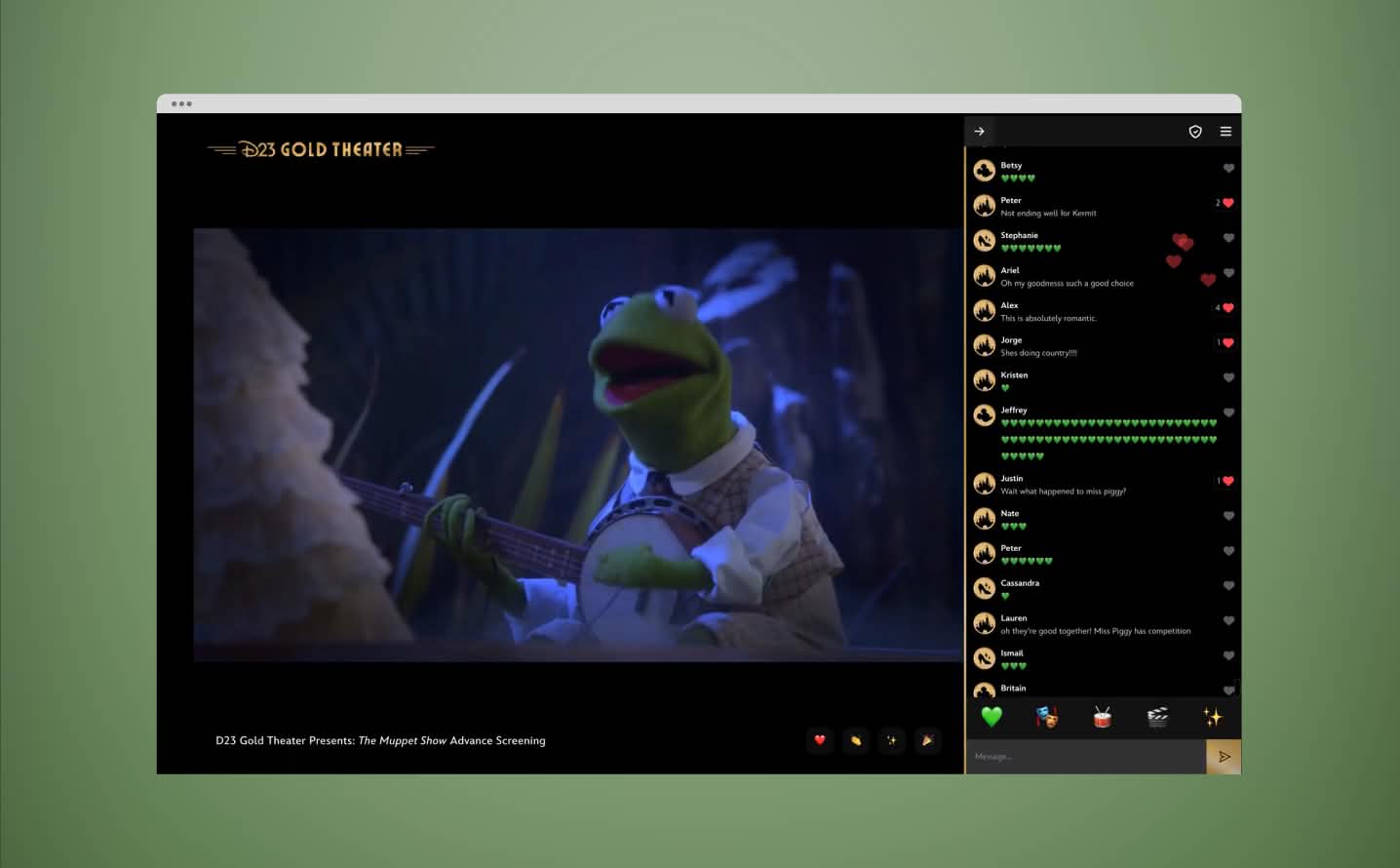The image size is (1400, 868).
Task: Toggle the heart on Peter's Kermit message
Action: coord(1228,203)
